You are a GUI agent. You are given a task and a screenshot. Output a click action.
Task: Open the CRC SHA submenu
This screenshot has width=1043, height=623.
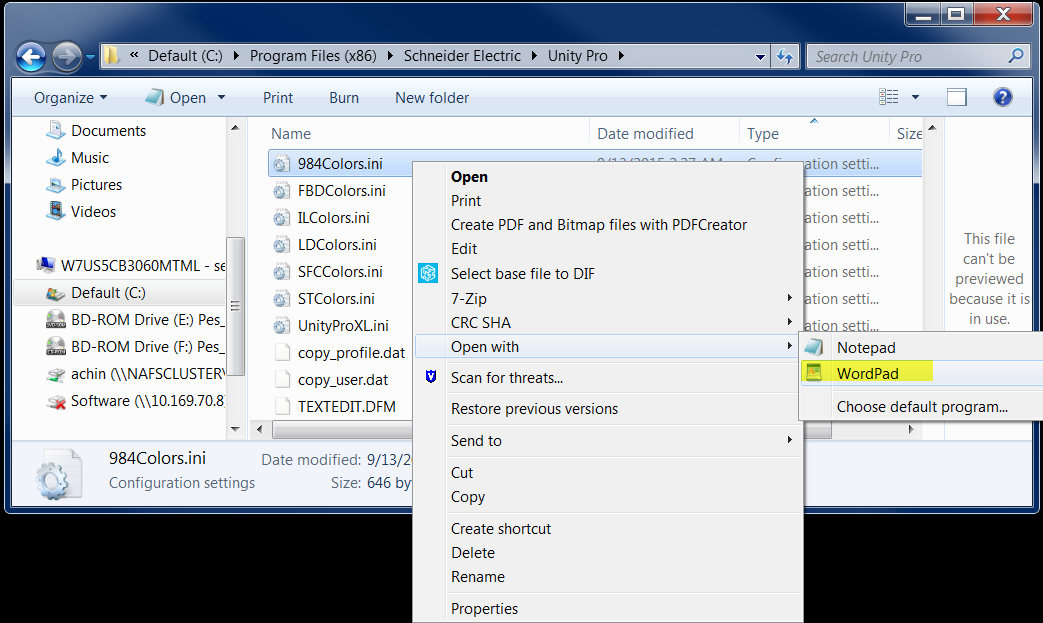coord(608,323)
